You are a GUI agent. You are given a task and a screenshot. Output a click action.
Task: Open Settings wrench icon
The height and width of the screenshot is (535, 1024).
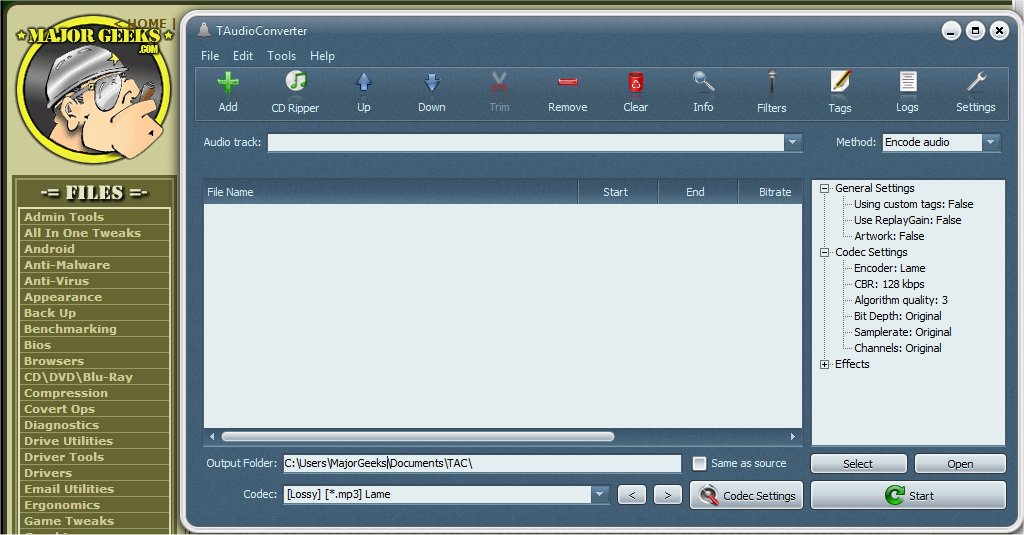tap(976, 83)
